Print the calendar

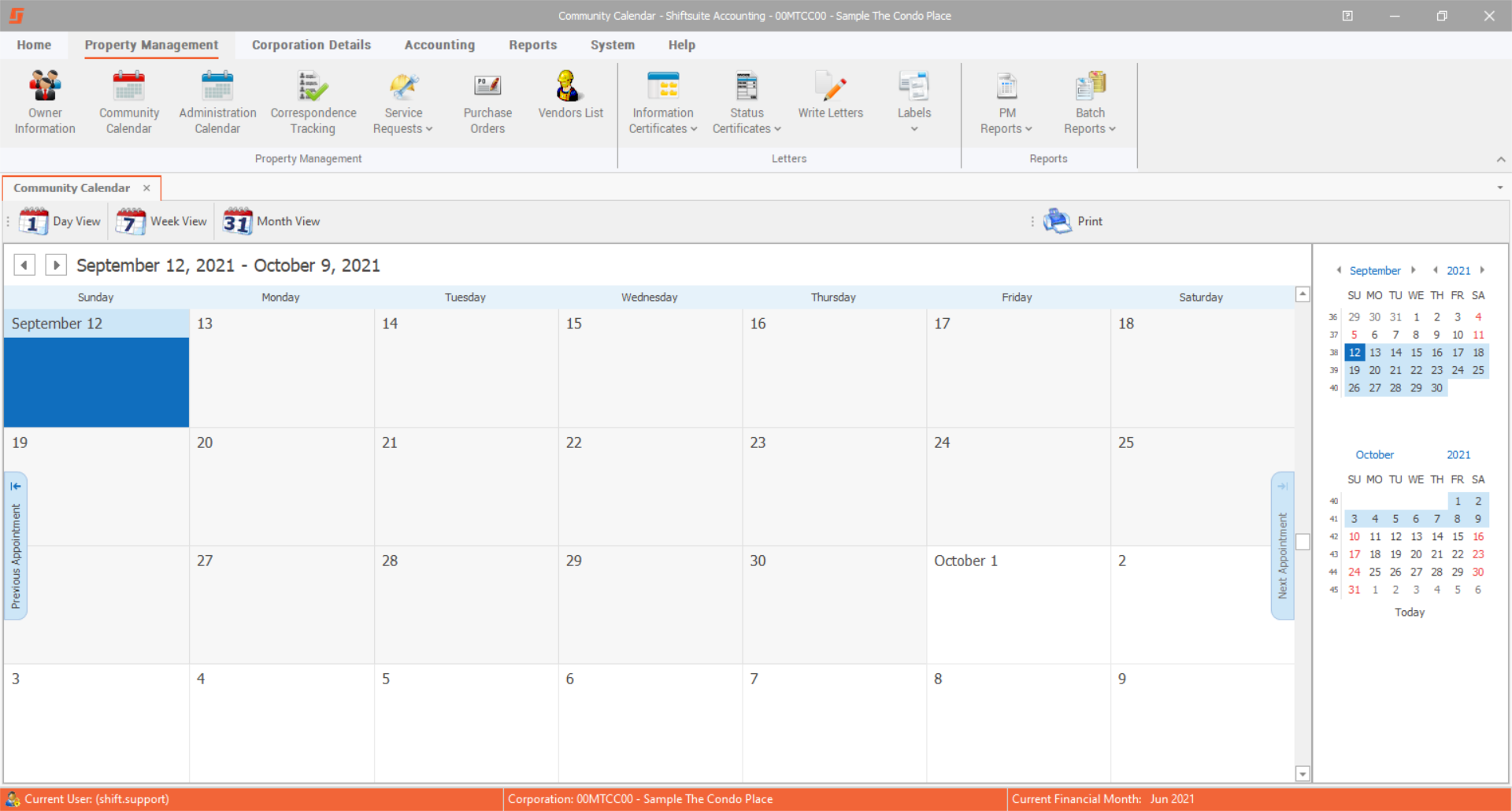pos(1073,222)
